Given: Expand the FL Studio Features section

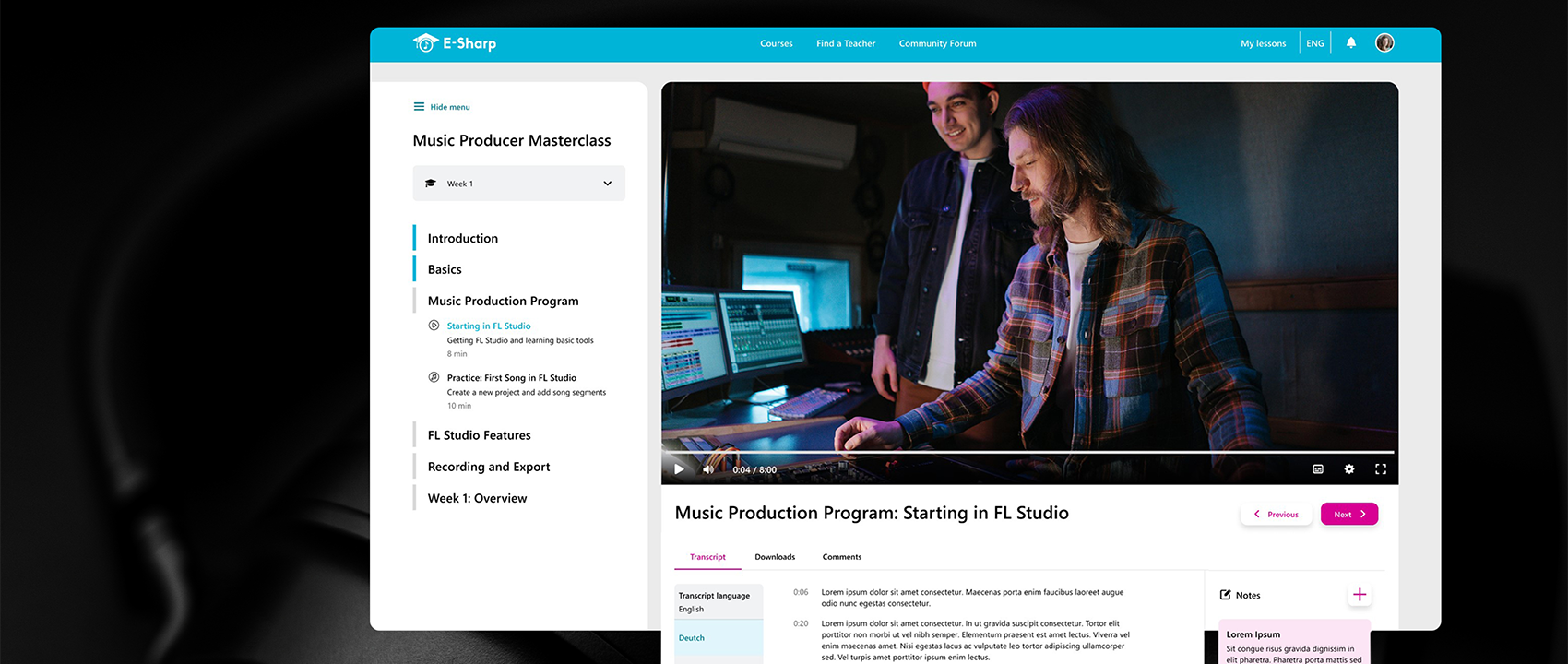Looking at the screenshot, I should point(479,435).
